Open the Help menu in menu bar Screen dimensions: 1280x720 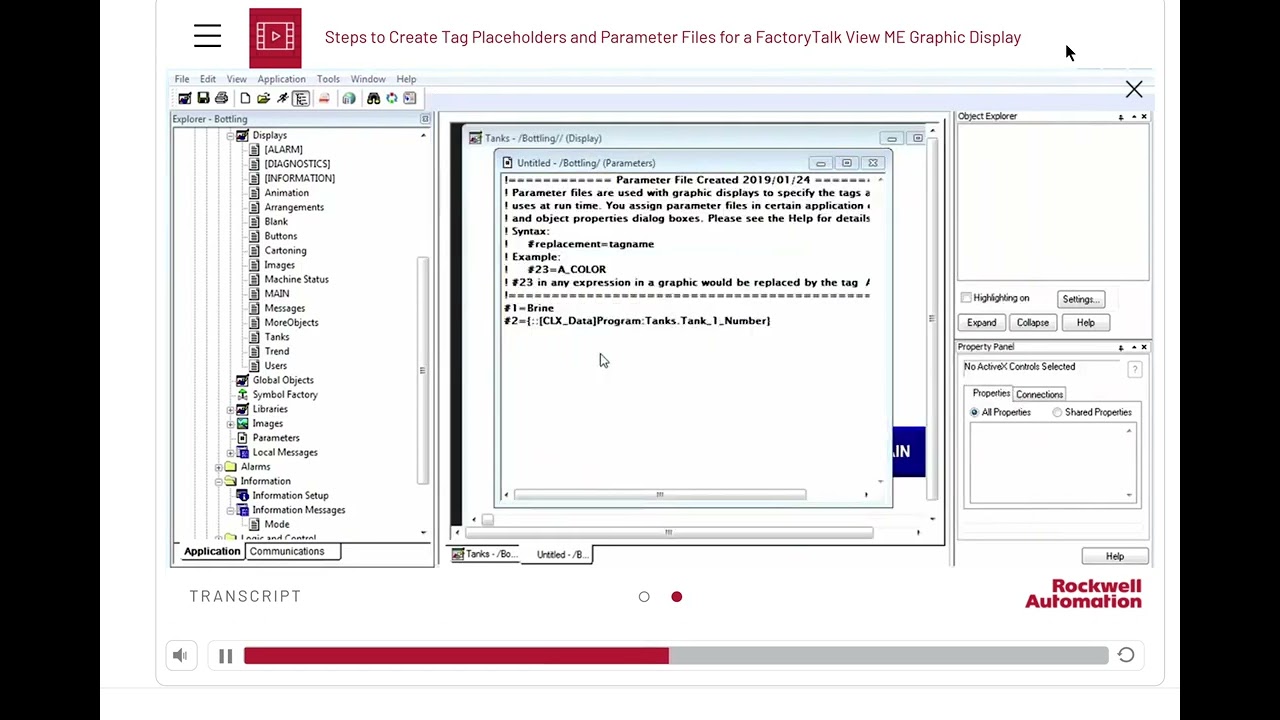coord(406,79)
